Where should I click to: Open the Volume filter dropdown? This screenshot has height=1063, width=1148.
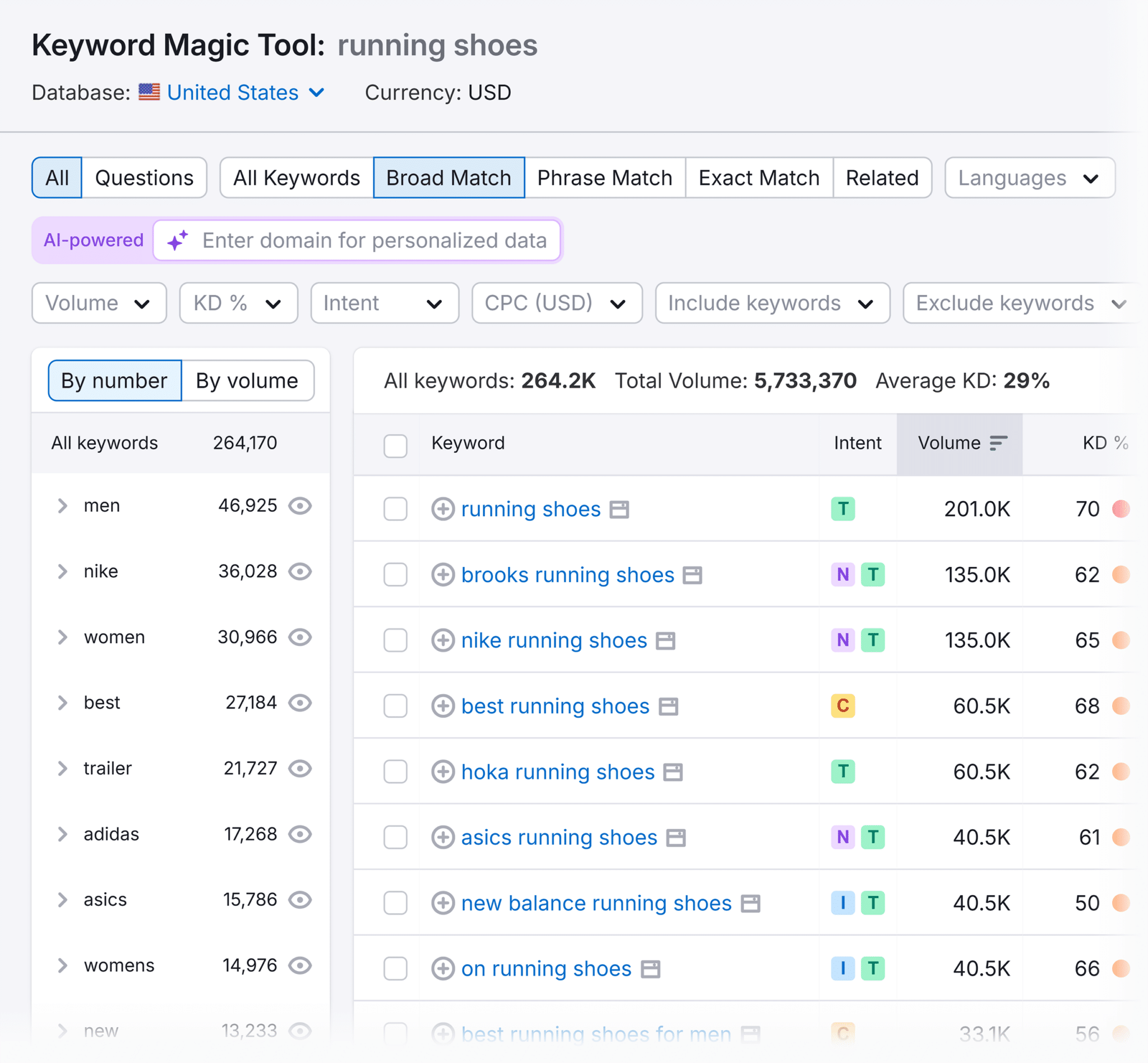(99, 303)
